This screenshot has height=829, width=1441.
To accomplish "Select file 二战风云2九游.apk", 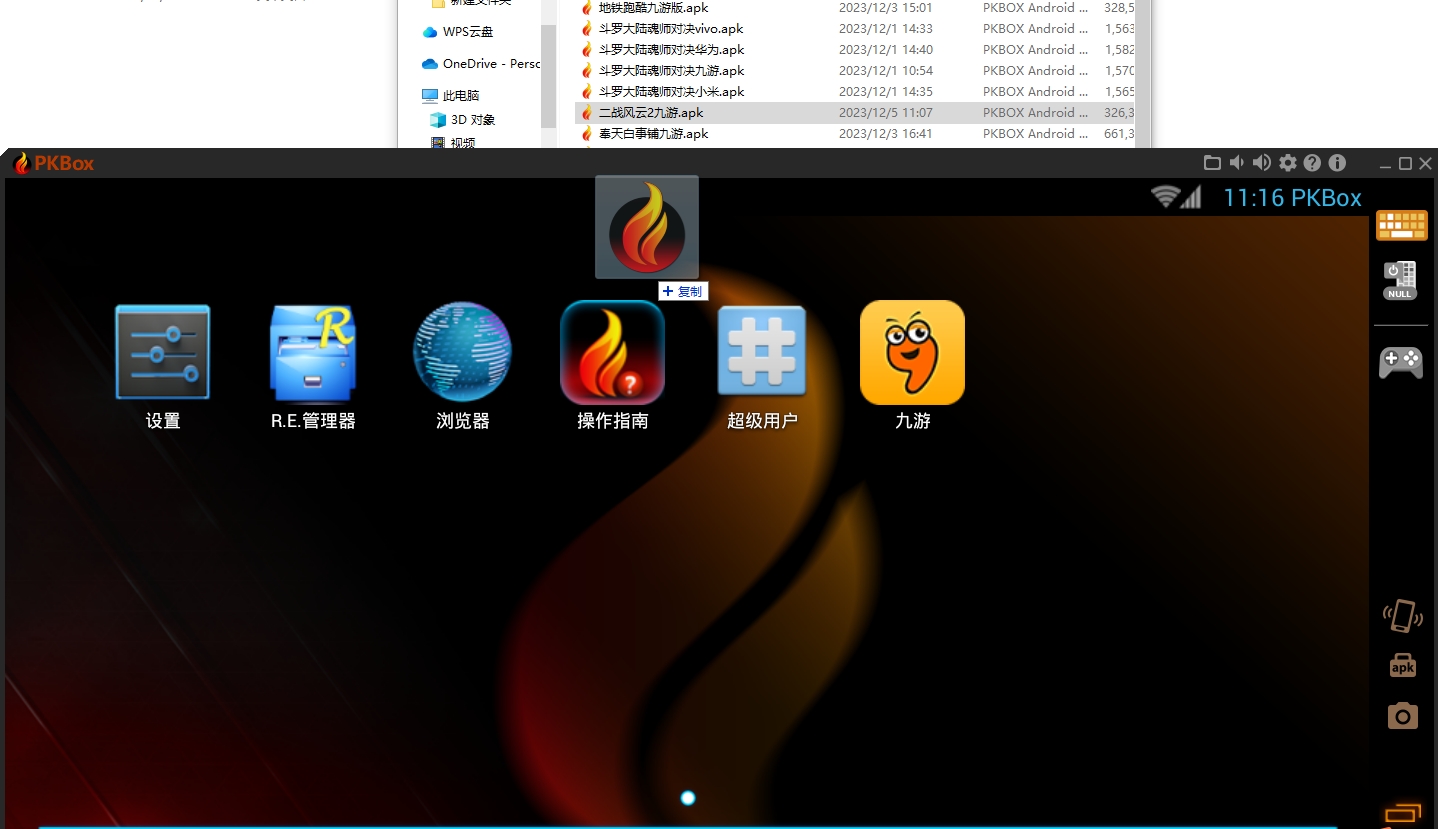I will click(x=651, y=113).
